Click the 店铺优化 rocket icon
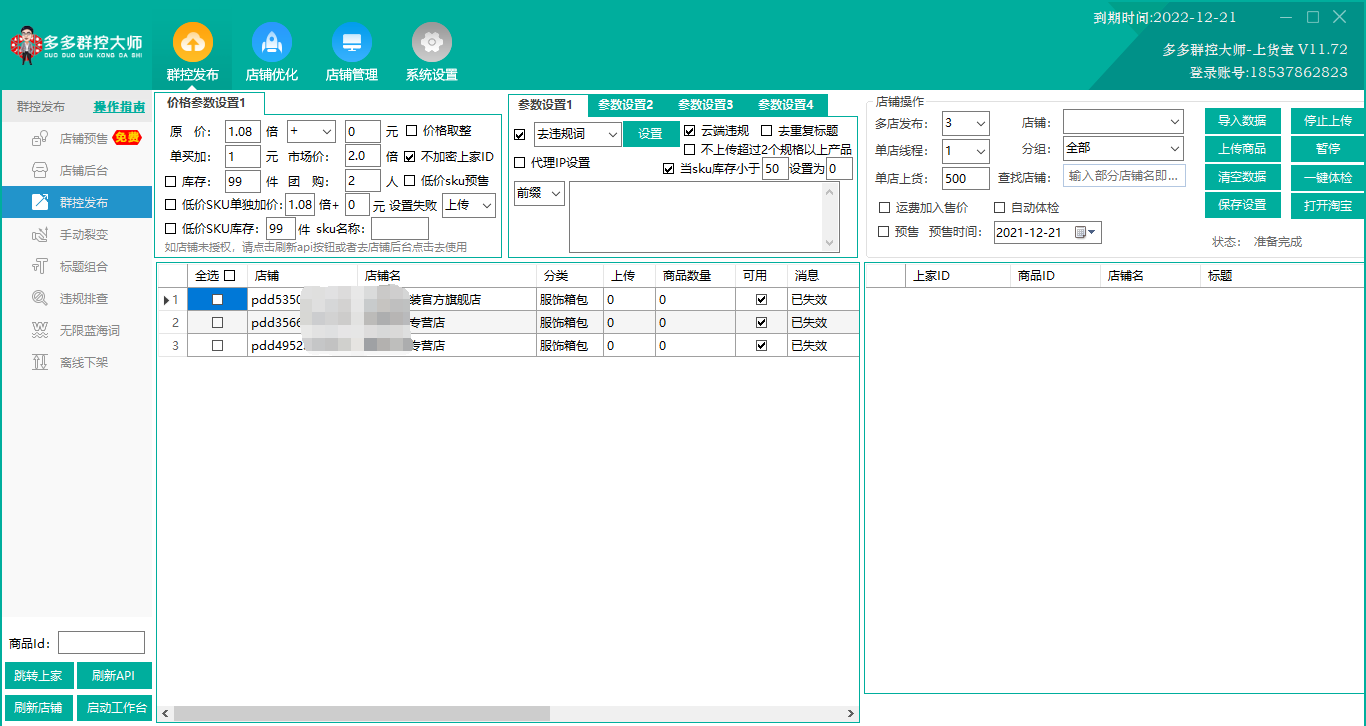The image size is (1366, 726). [x=271, y=43]
